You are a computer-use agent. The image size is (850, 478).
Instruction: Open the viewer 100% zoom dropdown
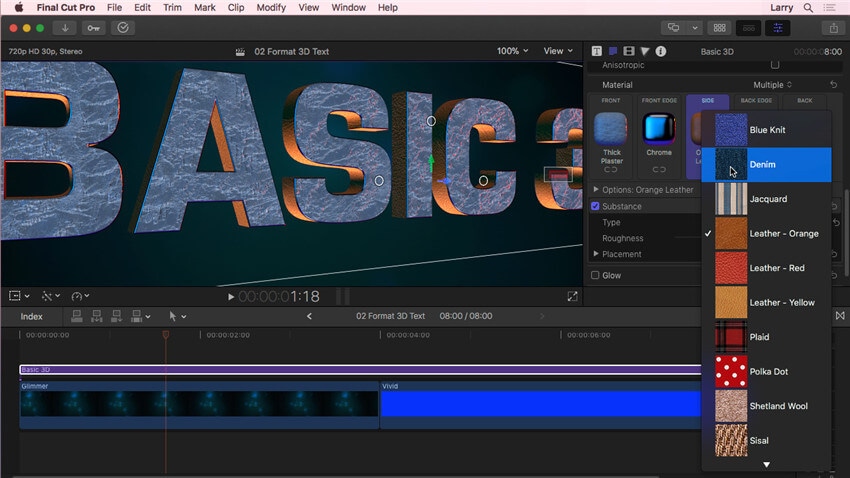(x=513, y=51)
